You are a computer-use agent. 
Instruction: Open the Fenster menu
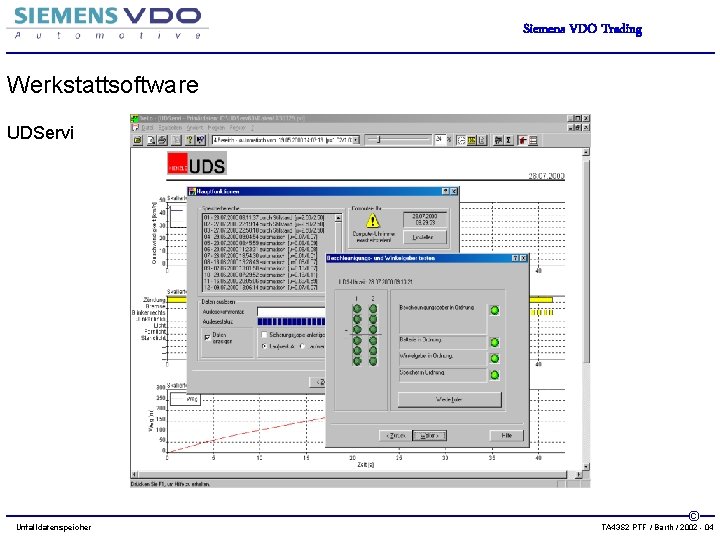[238, 128]
